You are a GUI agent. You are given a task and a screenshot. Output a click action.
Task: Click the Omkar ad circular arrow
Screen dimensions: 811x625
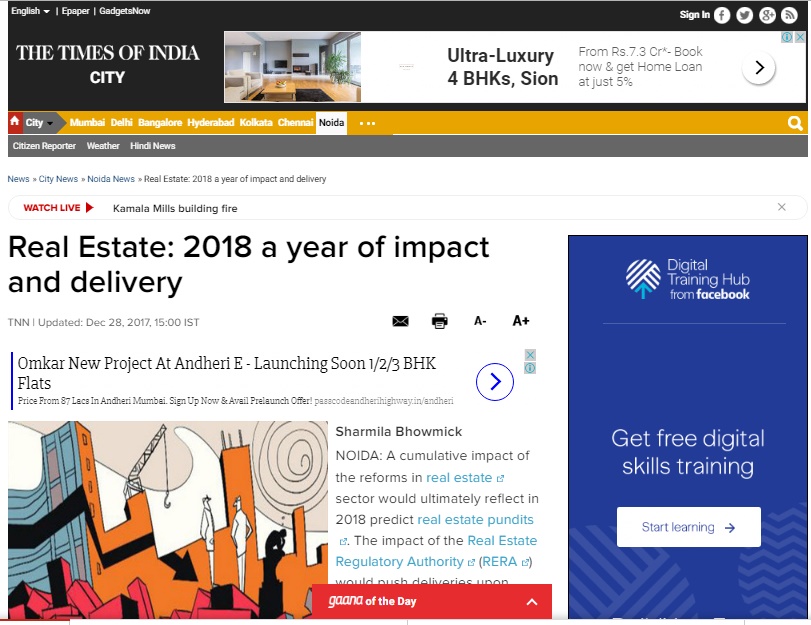[x=495, y=382]
